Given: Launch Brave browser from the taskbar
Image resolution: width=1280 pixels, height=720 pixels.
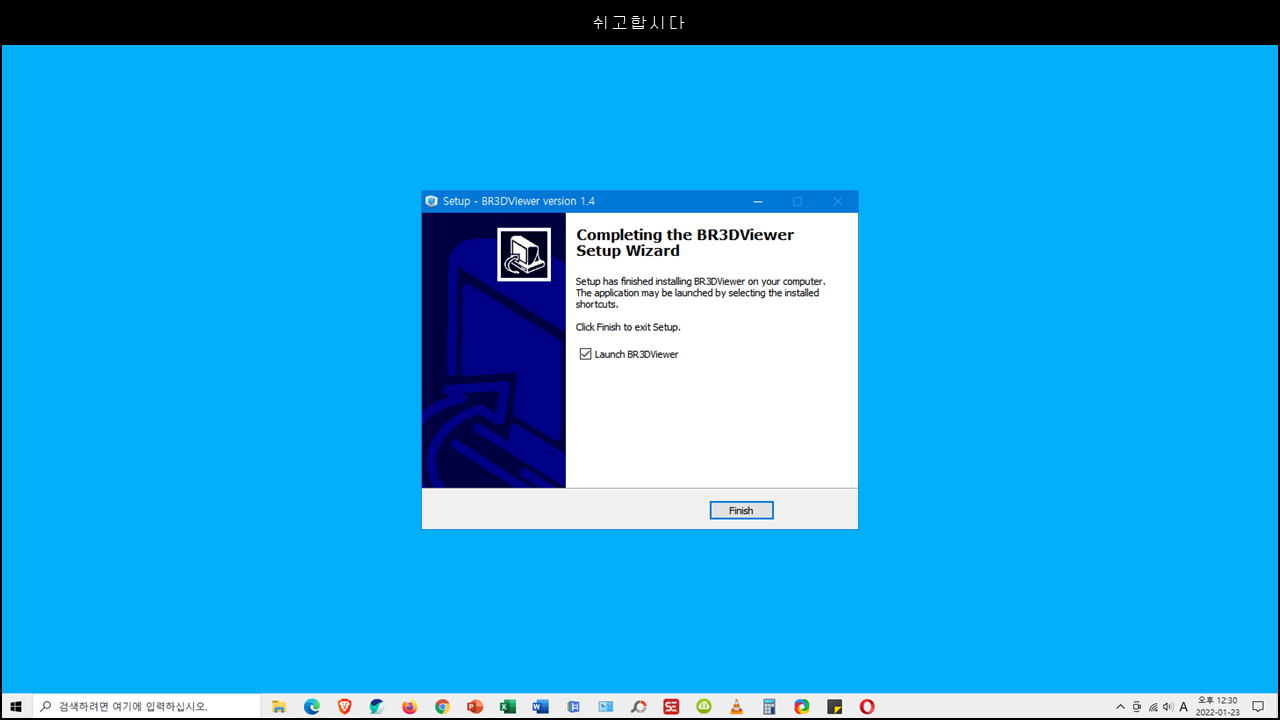Looking at the screenshot, I should tap(344, 706).
